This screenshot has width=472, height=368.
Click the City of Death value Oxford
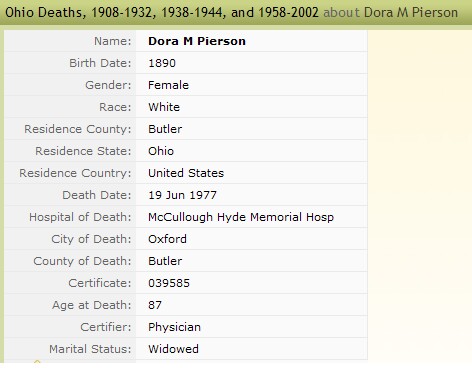[x=167, y=239]
